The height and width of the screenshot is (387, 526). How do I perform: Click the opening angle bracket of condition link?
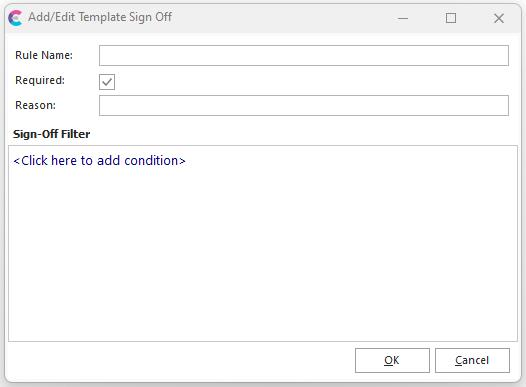coord(16,161)
